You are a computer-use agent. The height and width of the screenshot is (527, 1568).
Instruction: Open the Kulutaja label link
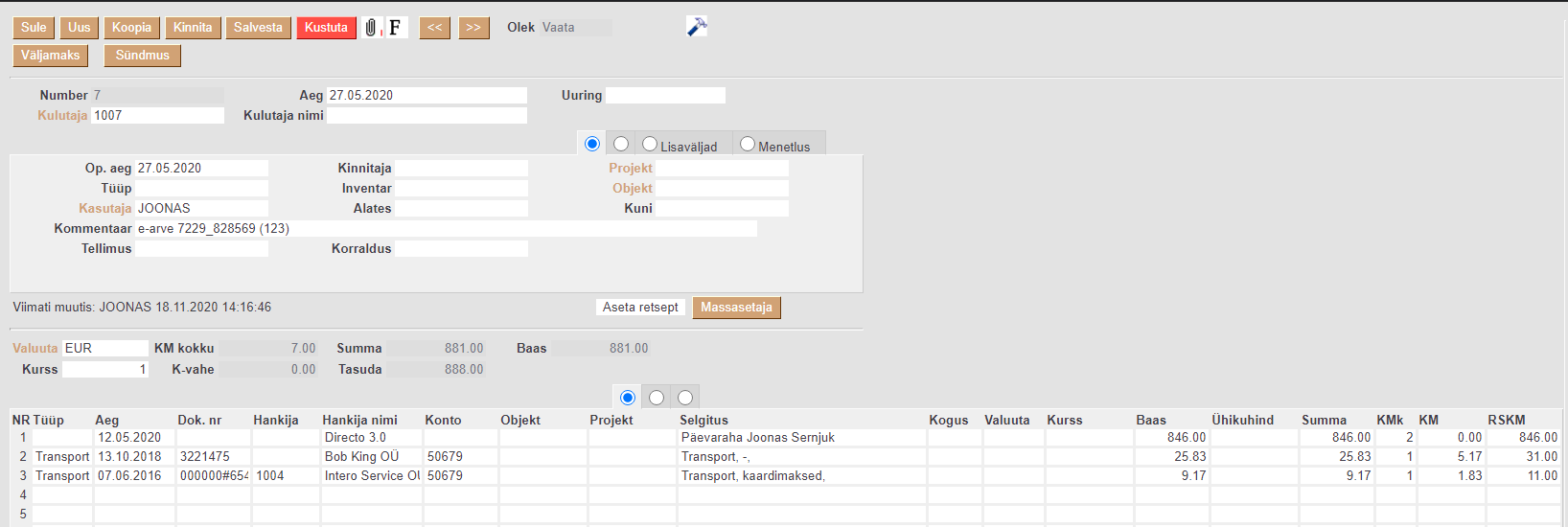62,115
